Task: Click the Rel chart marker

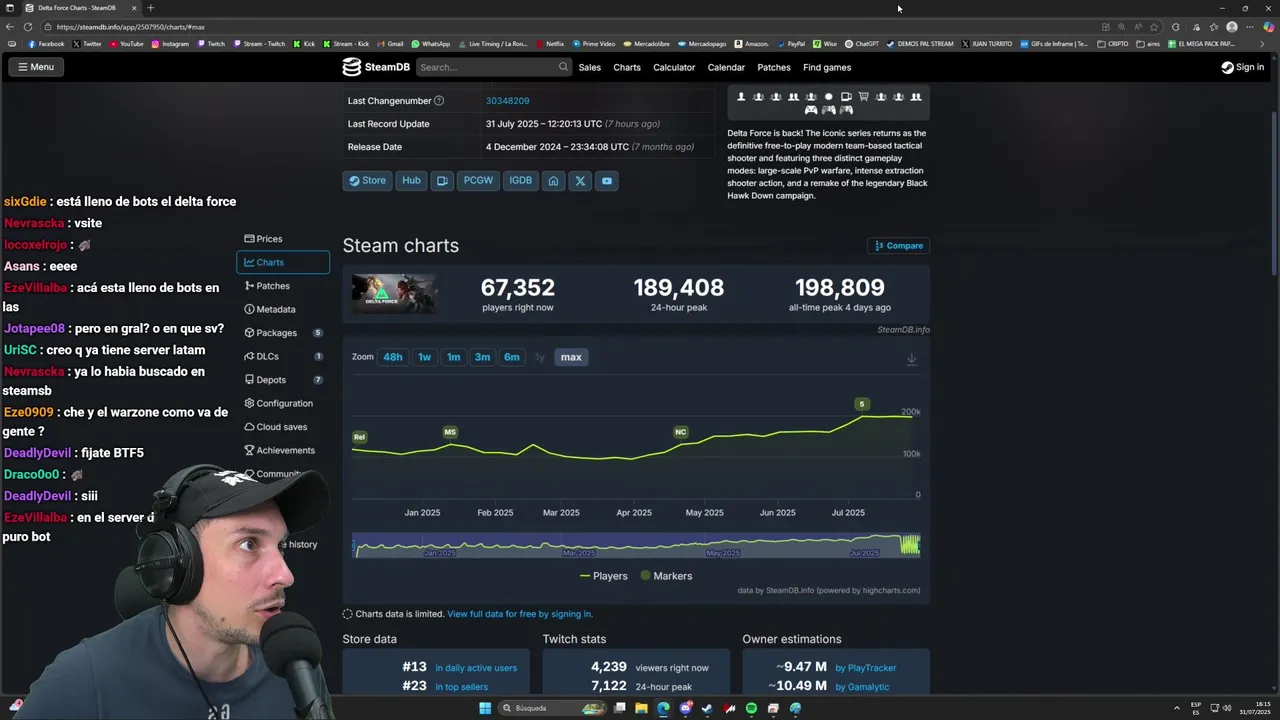Action: click(x=359, y=437)
